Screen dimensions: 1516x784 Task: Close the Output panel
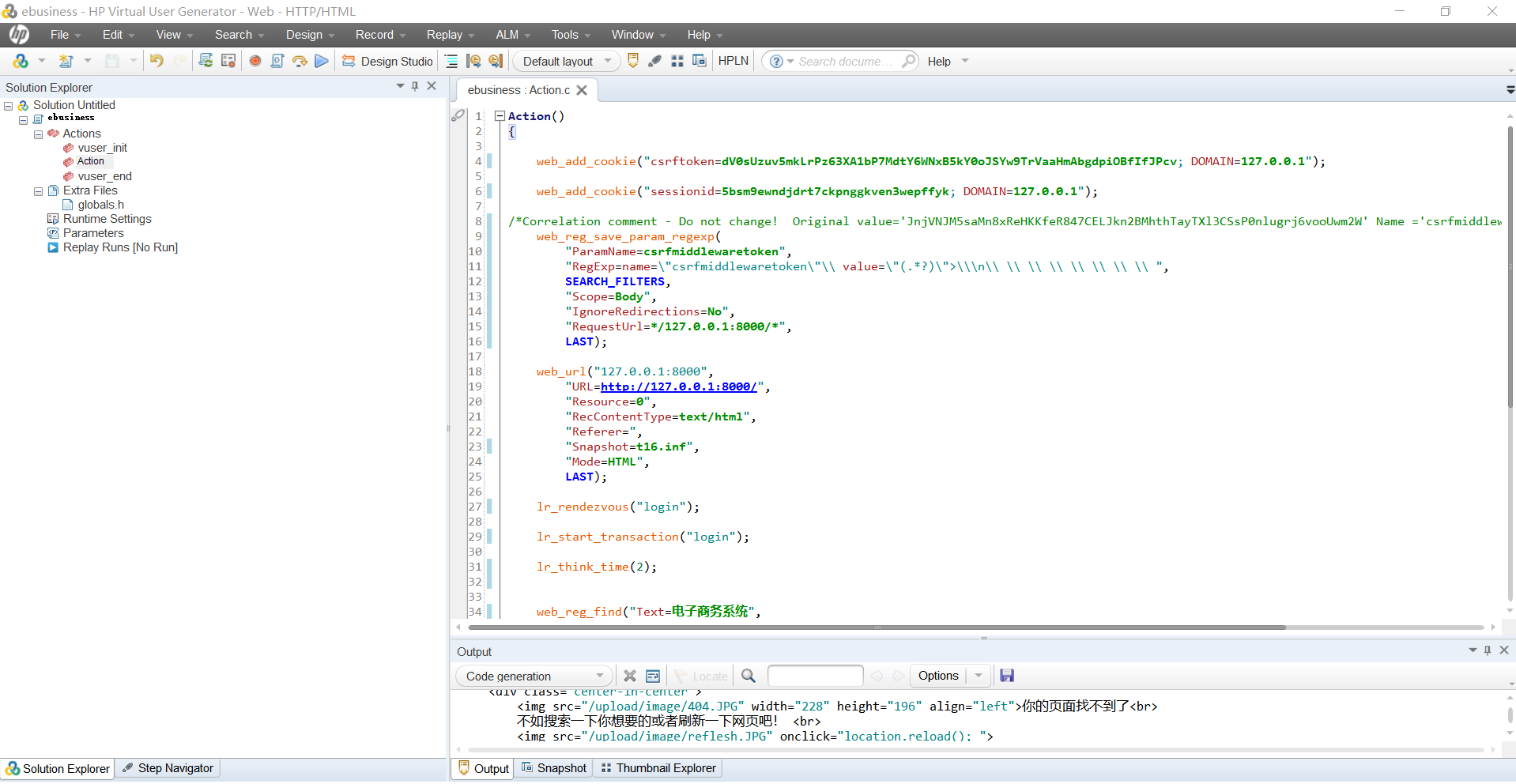1504,650
